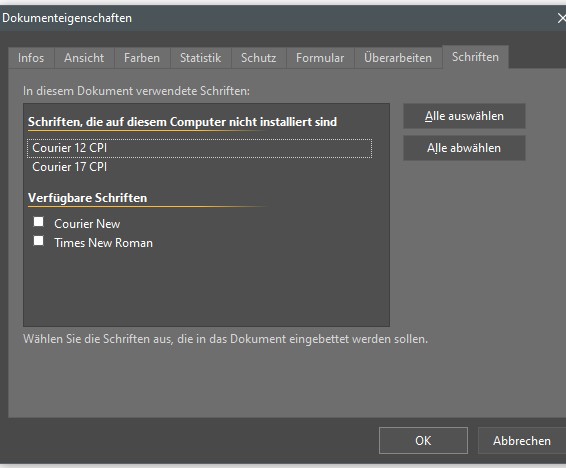
Task: Open the Ansicht tab
Action: (84, 58)
